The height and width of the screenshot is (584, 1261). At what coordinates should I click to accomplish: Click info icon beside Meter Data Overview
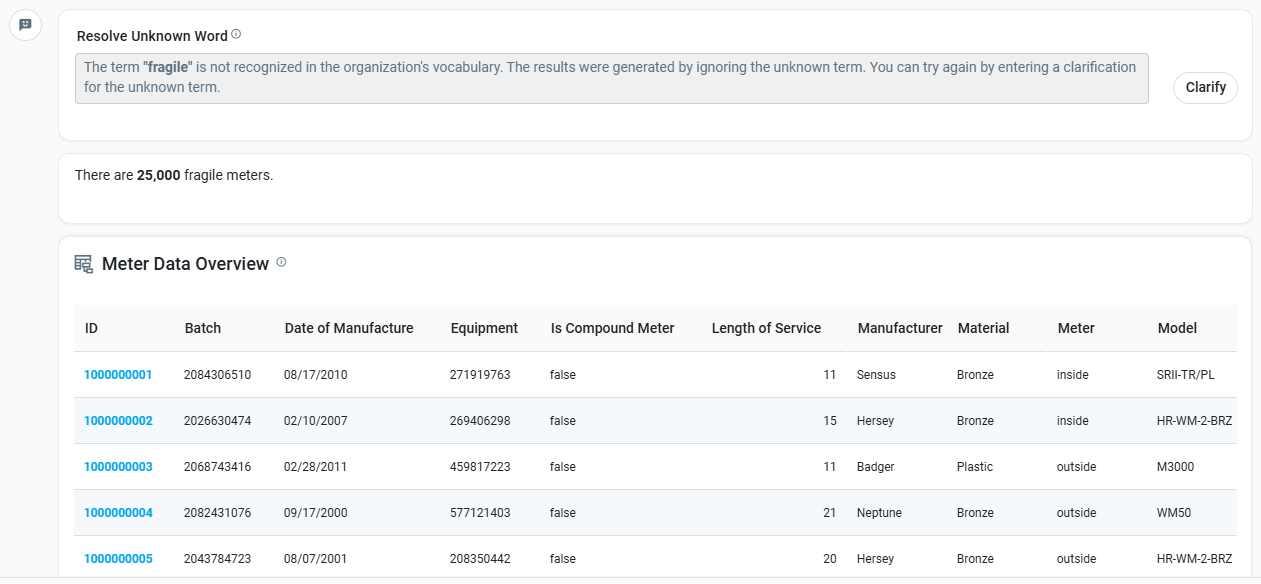[x=281, y=262]
